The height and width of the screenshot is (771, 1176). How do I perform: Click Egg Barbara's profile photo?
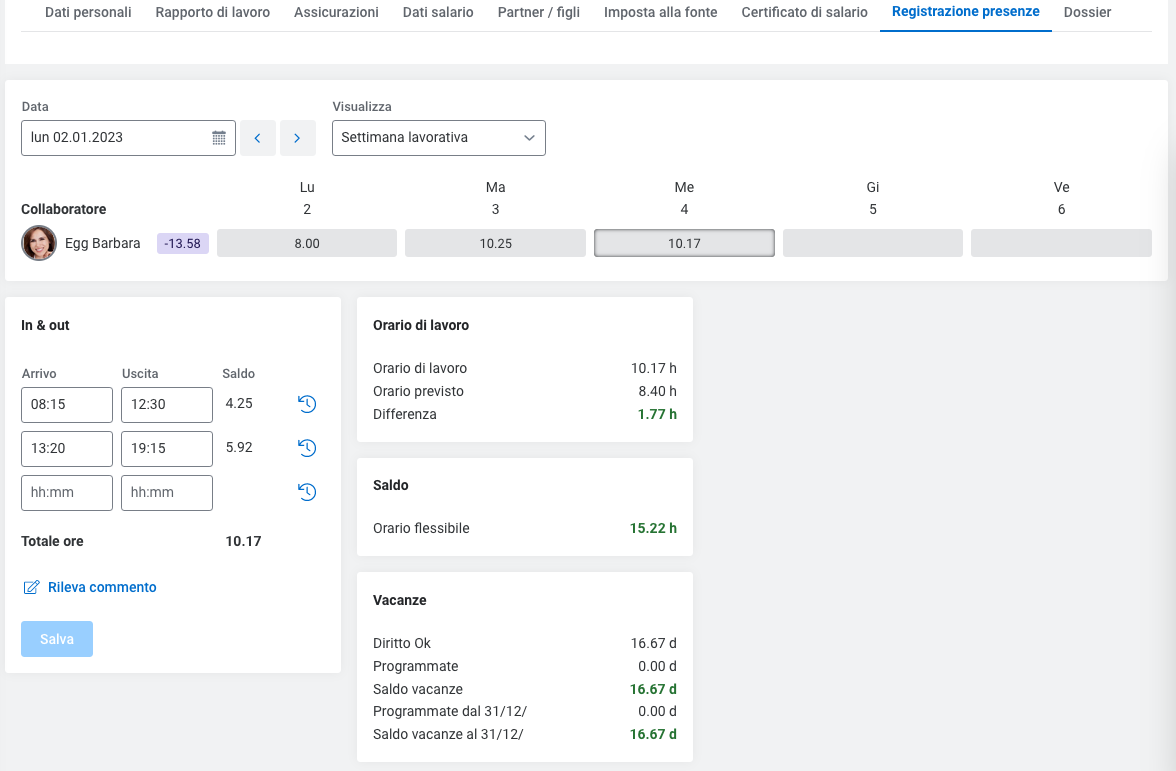coord(39,243)
